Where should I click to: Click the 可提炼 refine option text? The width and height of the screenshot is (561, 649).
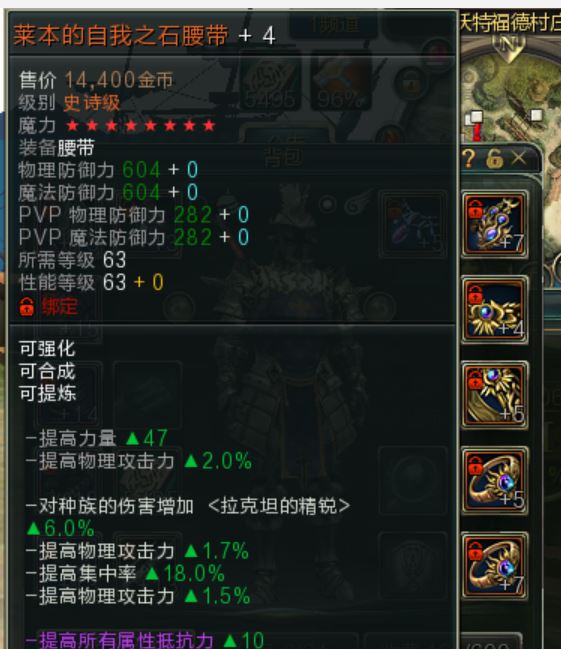[x=47, y=393]
